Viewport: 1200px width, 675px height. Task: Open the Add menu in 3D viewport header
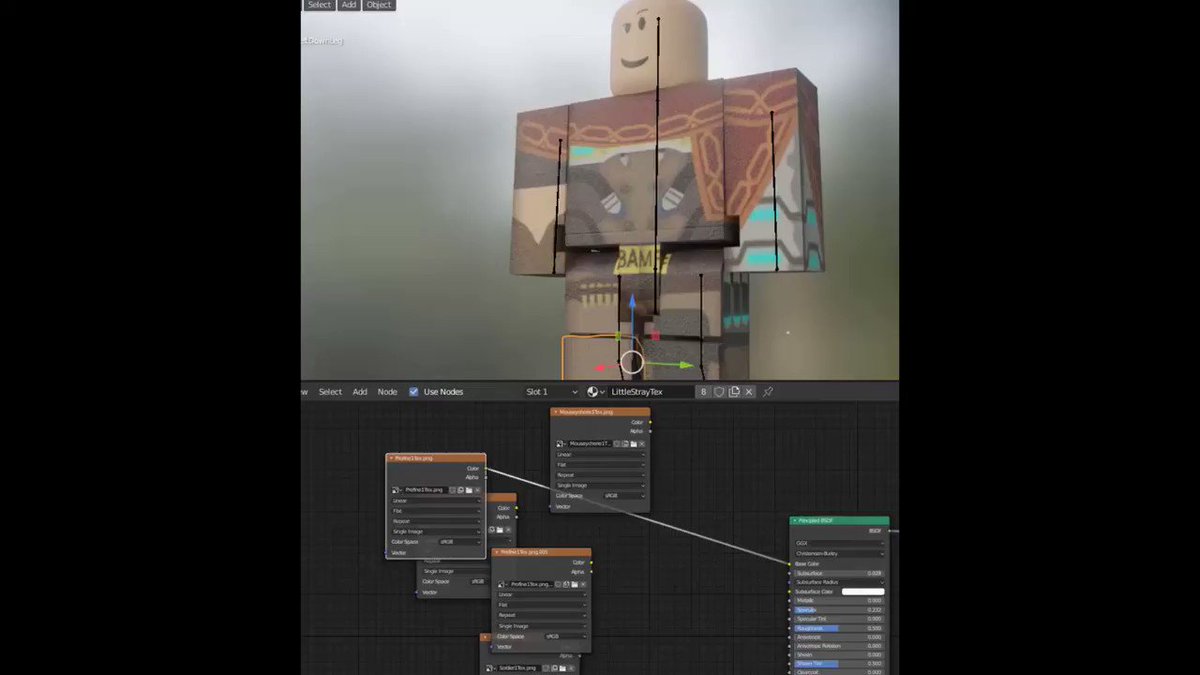point(348,5)
